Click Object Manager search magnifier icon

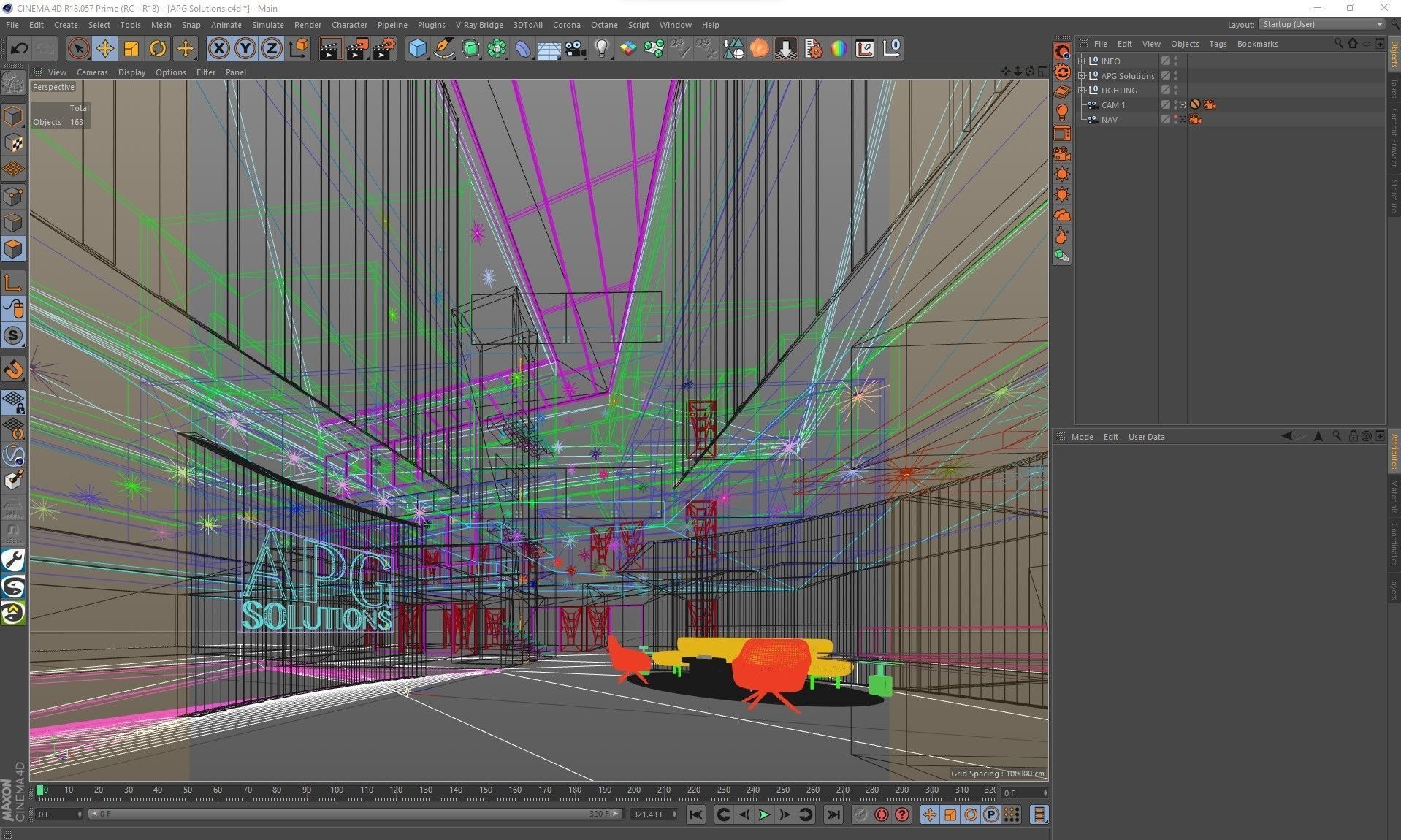click(x=1339, y=43)
